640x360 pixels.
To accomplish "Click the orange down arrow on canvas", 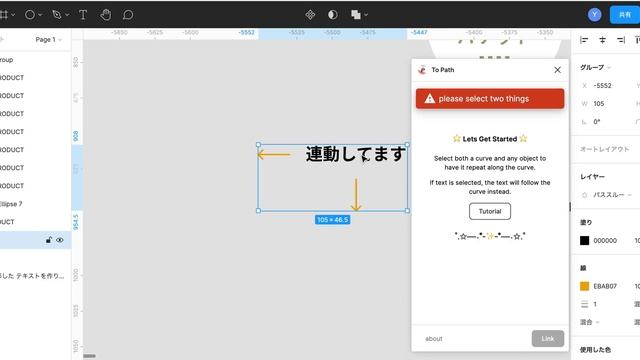I will (356, 195).
